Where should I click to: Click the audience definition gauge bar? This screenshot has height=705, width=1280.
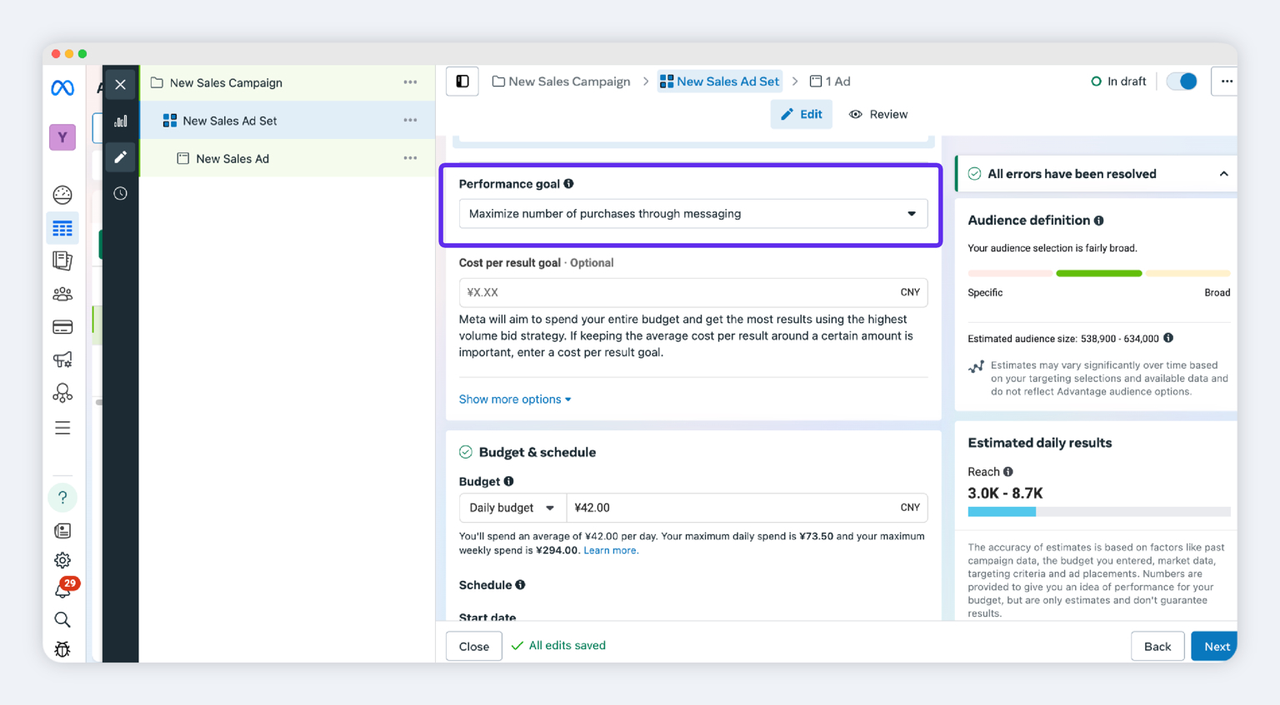coord(1098,273)
